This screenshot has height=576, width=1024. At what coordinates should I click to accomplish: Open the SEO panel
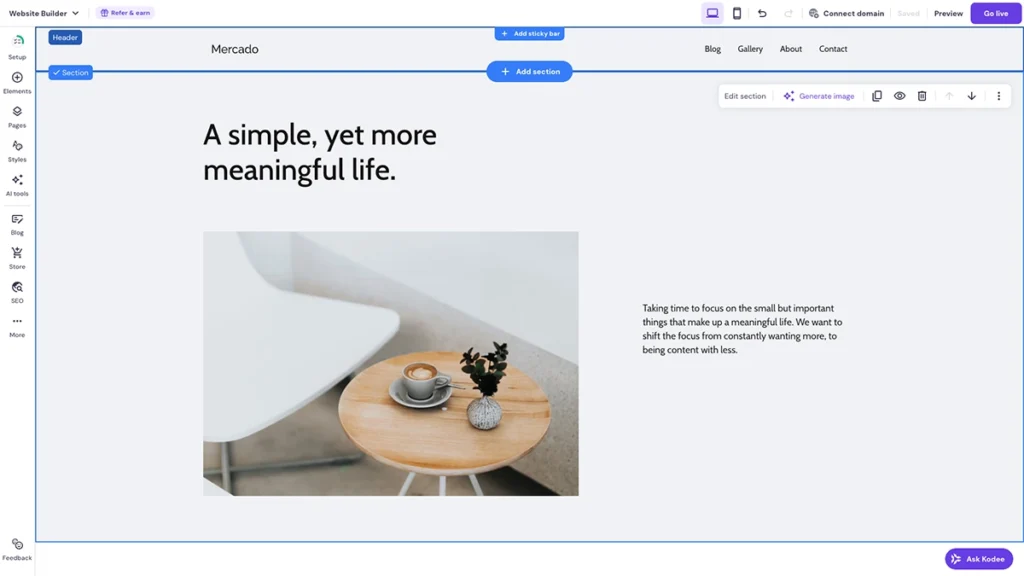[x=17, y=292]
